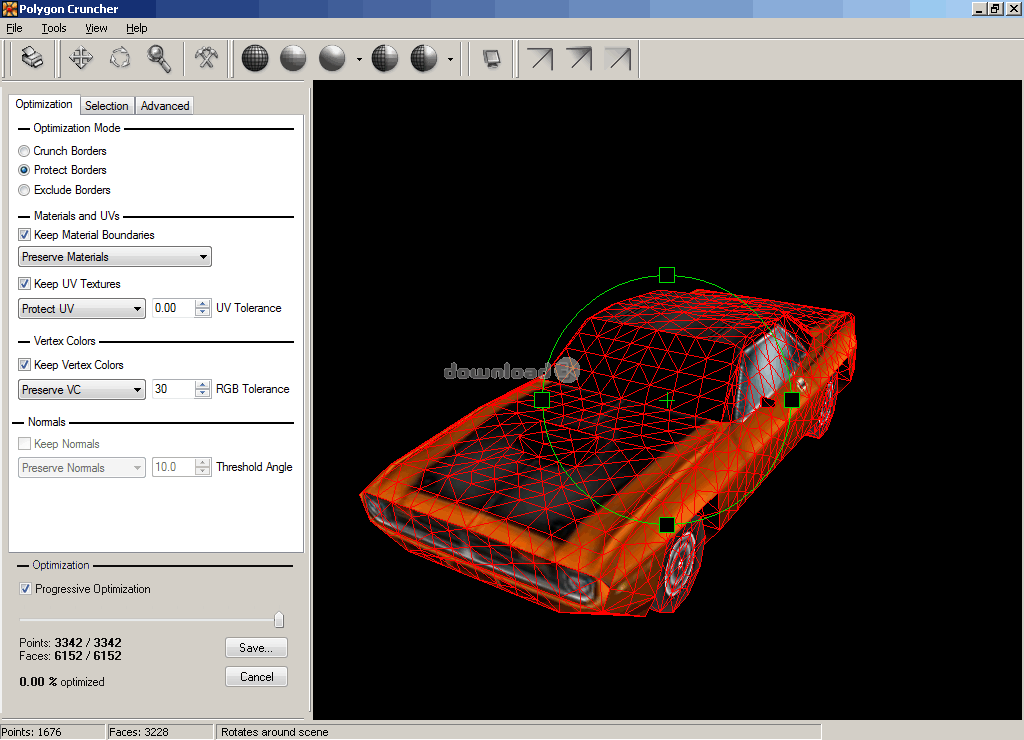Select Crunch Borders radio option
1024x740 pixels.
(24, 151)
